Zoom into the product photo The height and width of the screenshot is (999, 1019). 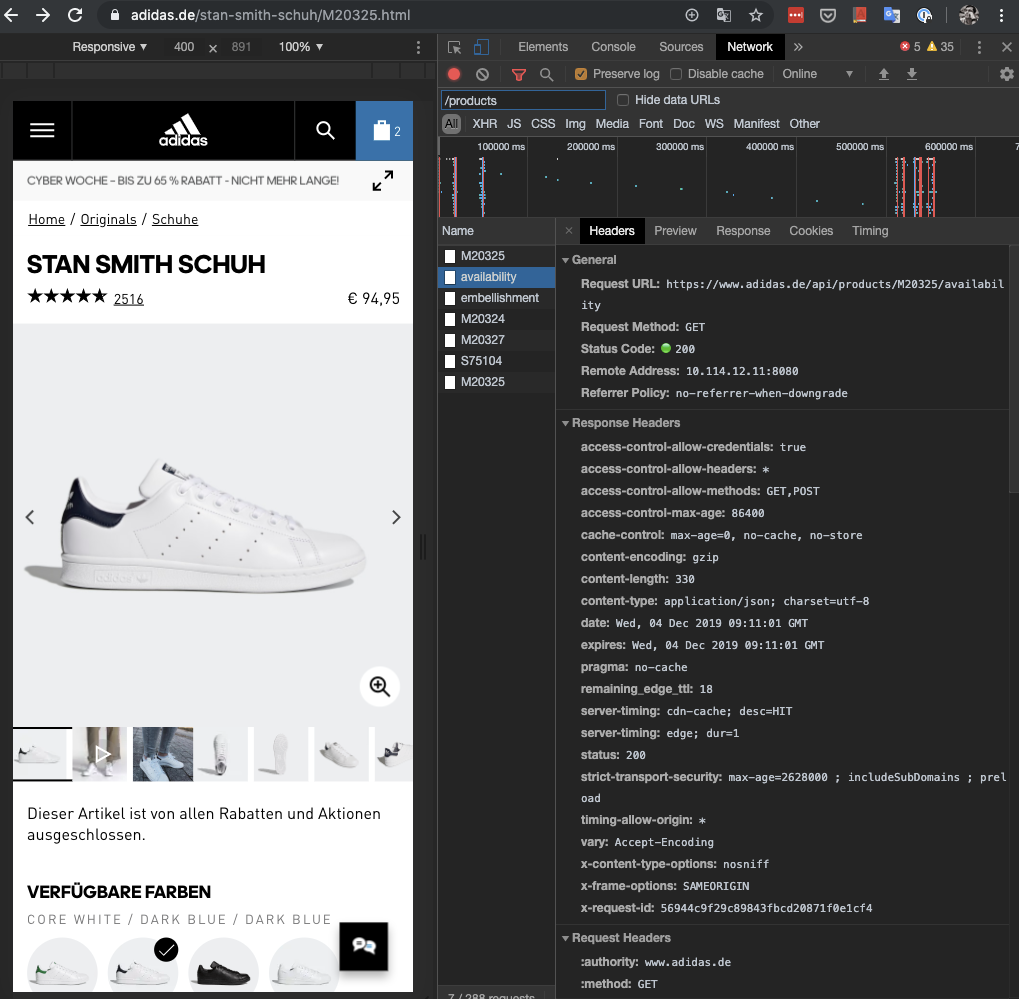380,686
